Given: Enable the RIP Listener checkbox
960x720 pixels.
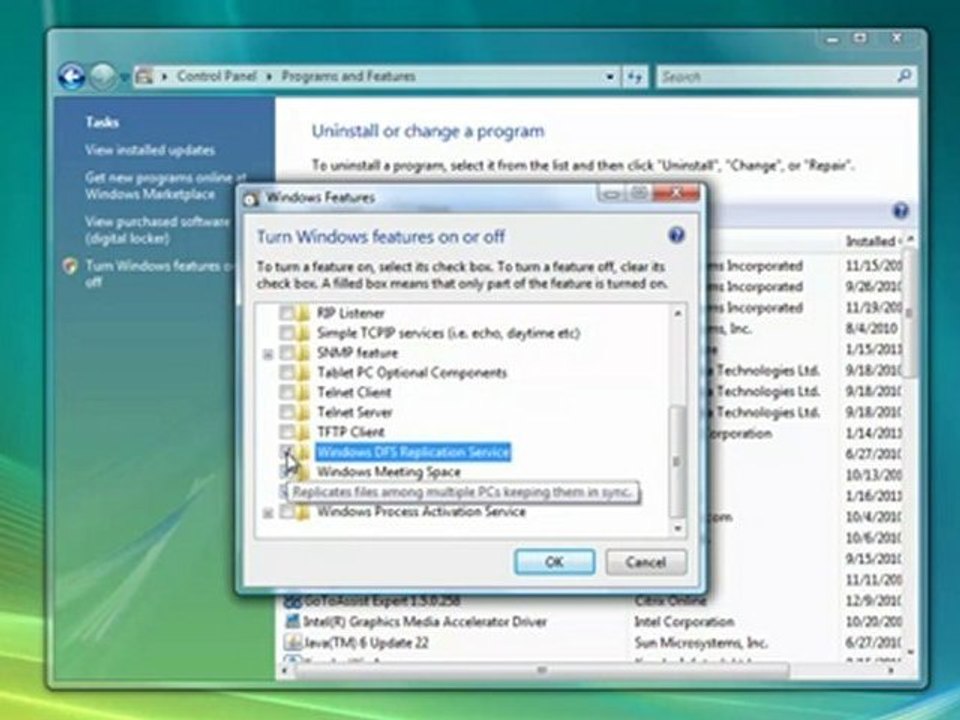Looking at the screenshot, I should (x=286, y=313).
